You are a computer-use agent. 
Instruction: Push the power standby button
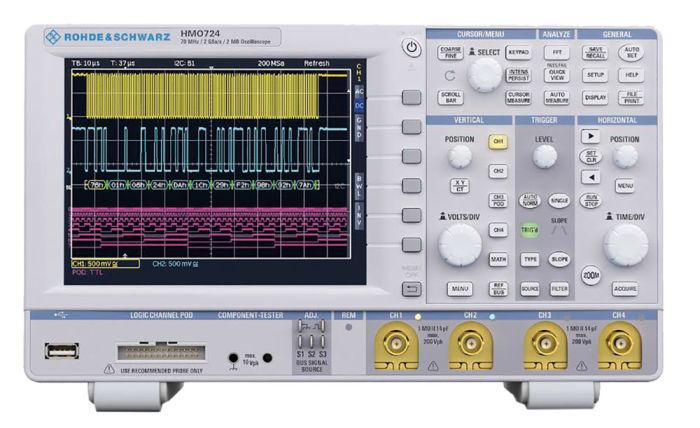411,48
